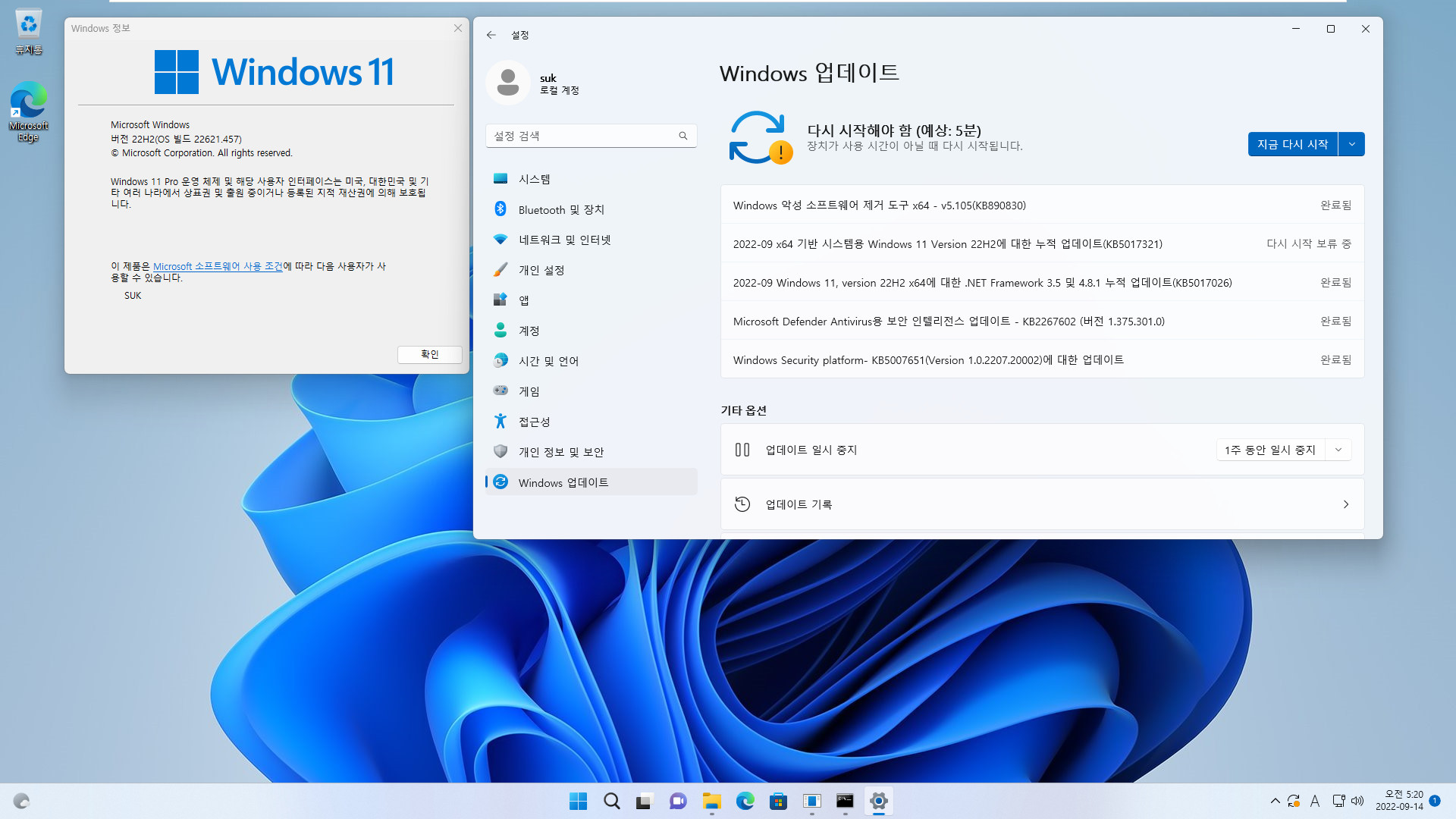Open the 앱 settings category
The width and height of the screenshot is (1456, 819).
[591, 300]
